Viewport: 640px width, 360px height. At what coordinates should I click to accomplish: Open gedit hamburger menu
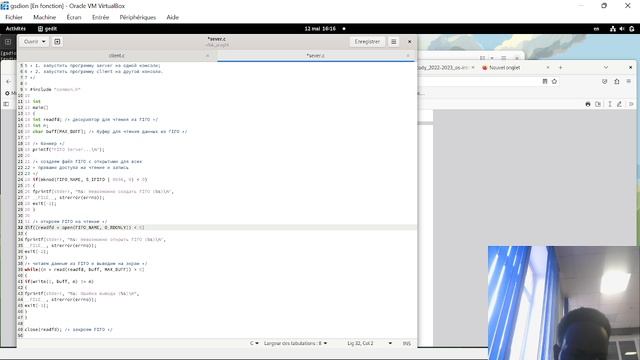point(393,42)
